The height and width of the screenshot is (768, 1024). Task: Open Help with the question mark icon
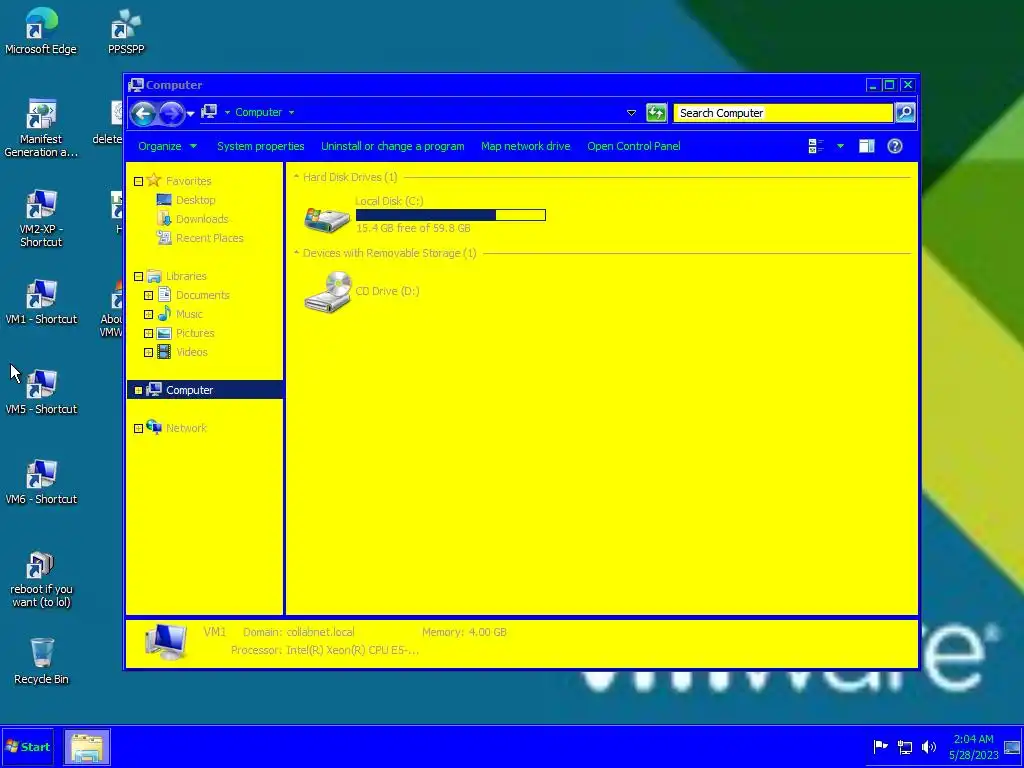tap(895, 146)
